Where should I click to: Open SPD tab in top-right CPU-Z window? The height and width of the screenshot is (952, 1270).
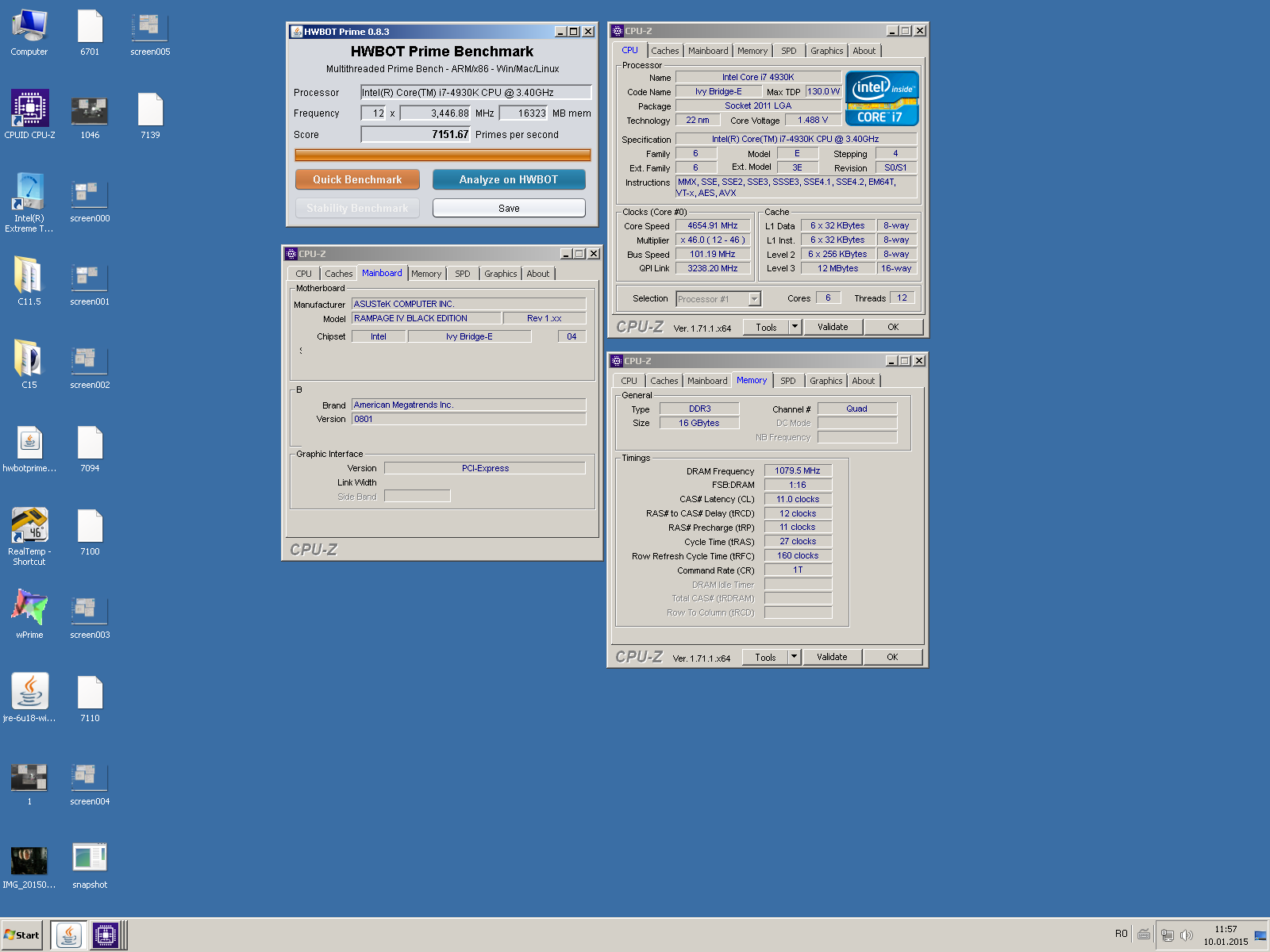pyautogui.click(x=788, y=51)
